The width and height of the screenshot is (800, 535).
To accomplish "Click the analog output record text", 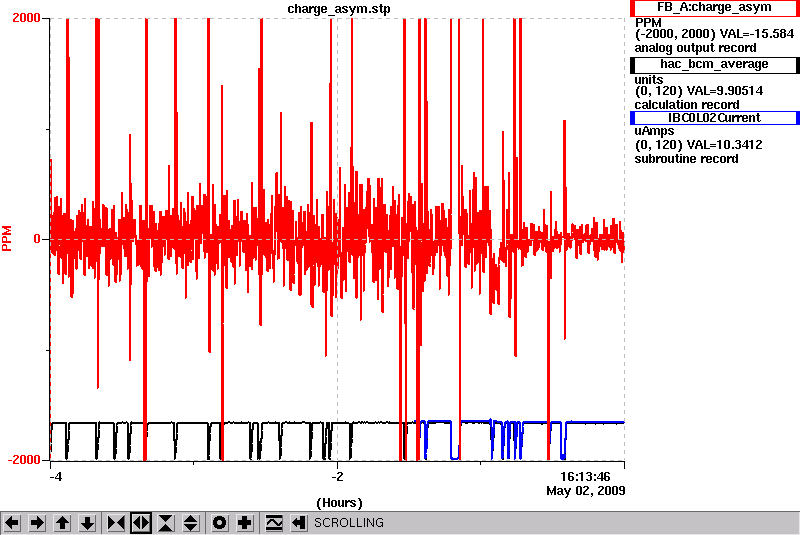I will [x=695, y=48].
